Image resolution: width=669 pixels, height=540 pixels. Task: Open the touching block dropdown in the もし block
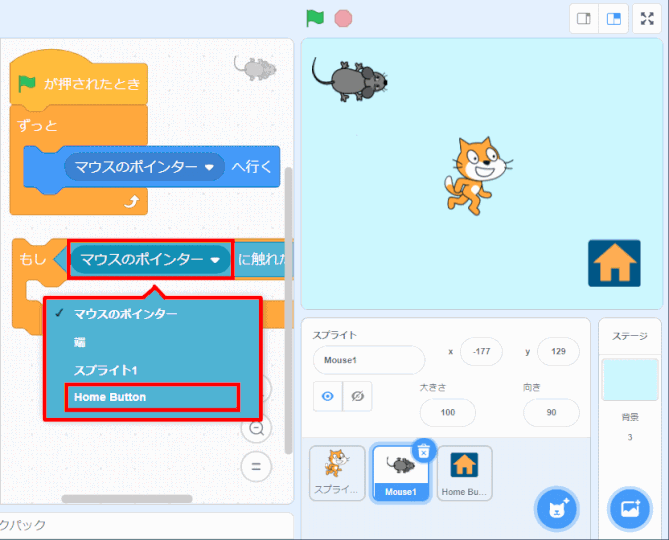tap(150, 259)
